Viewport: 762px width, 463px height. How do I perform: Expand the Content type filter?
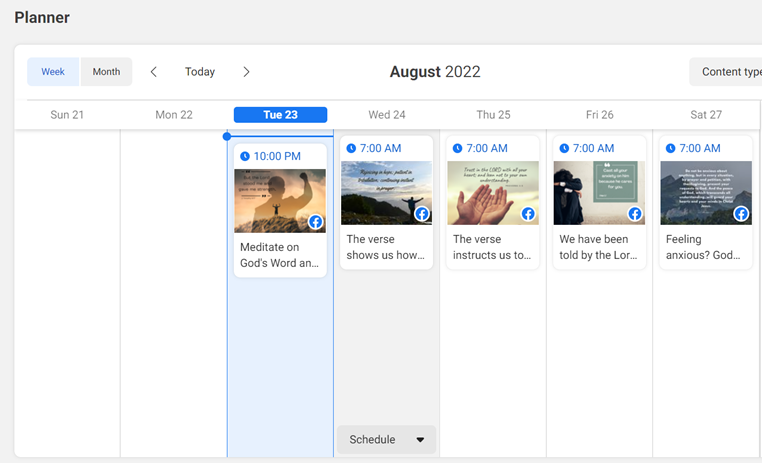click(727, 72)
